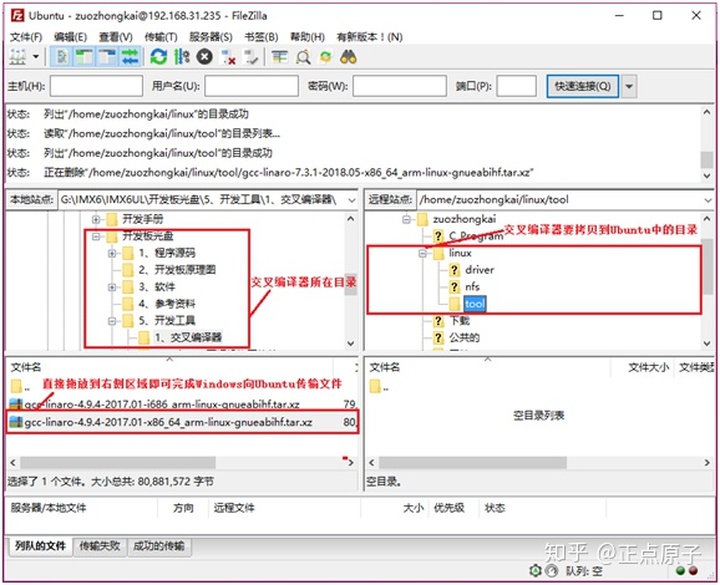Open the 本地站点 path dropdown

point(351,200)
